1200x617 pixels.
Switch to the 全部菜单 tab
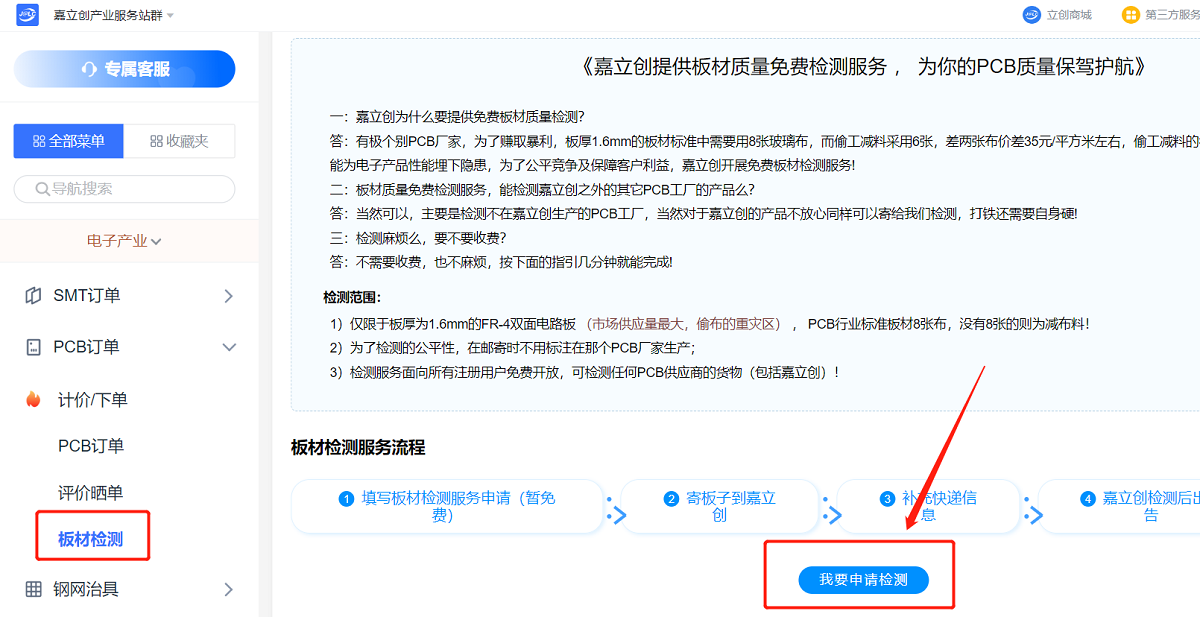pos(69,141)
